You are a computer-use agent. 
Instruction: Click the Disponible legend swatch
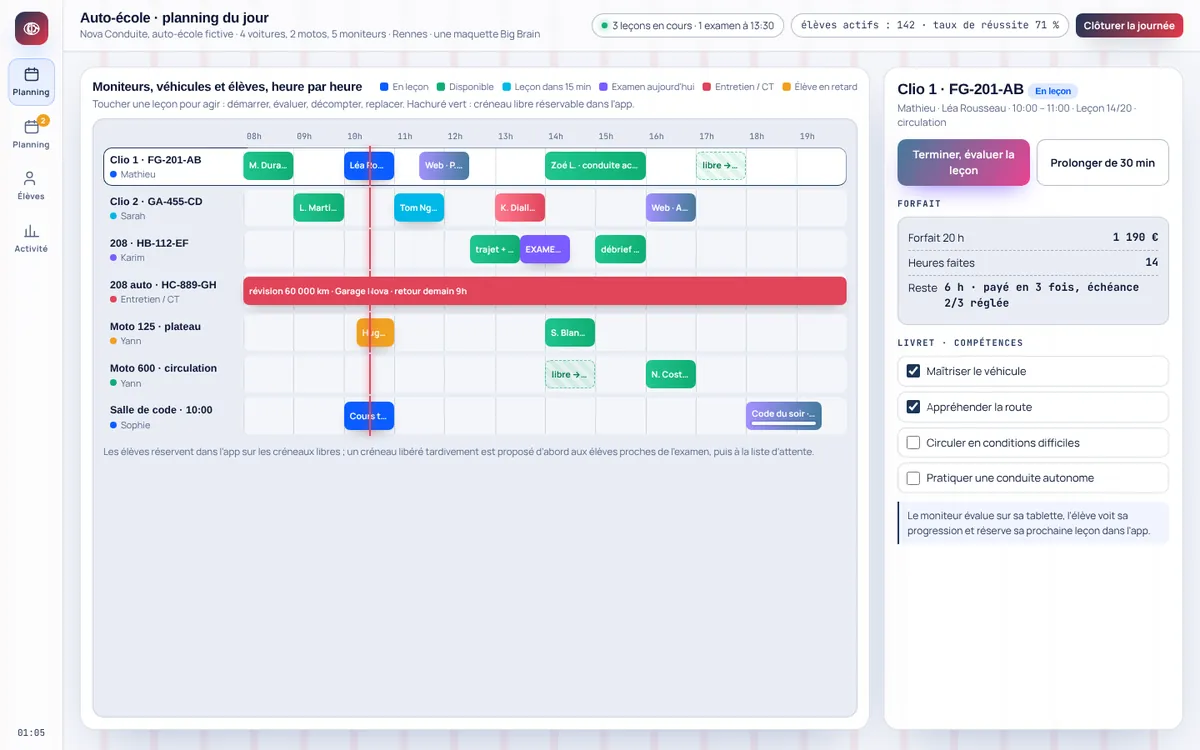click(441, 87)
